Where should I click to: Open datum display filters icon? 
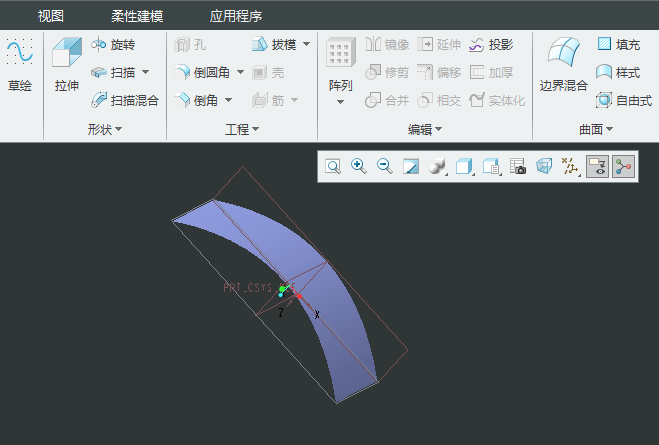[570, 166]
